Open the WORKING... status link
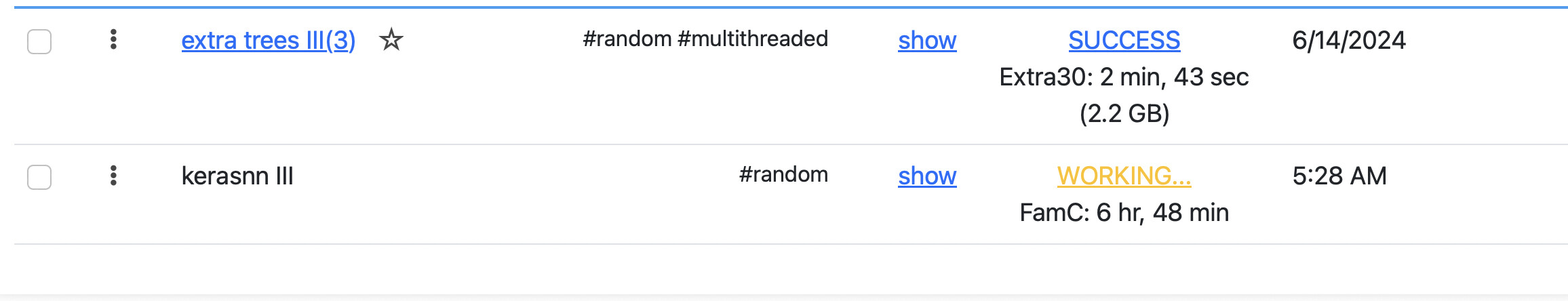1568x301 pixels. coord(1124,176)
